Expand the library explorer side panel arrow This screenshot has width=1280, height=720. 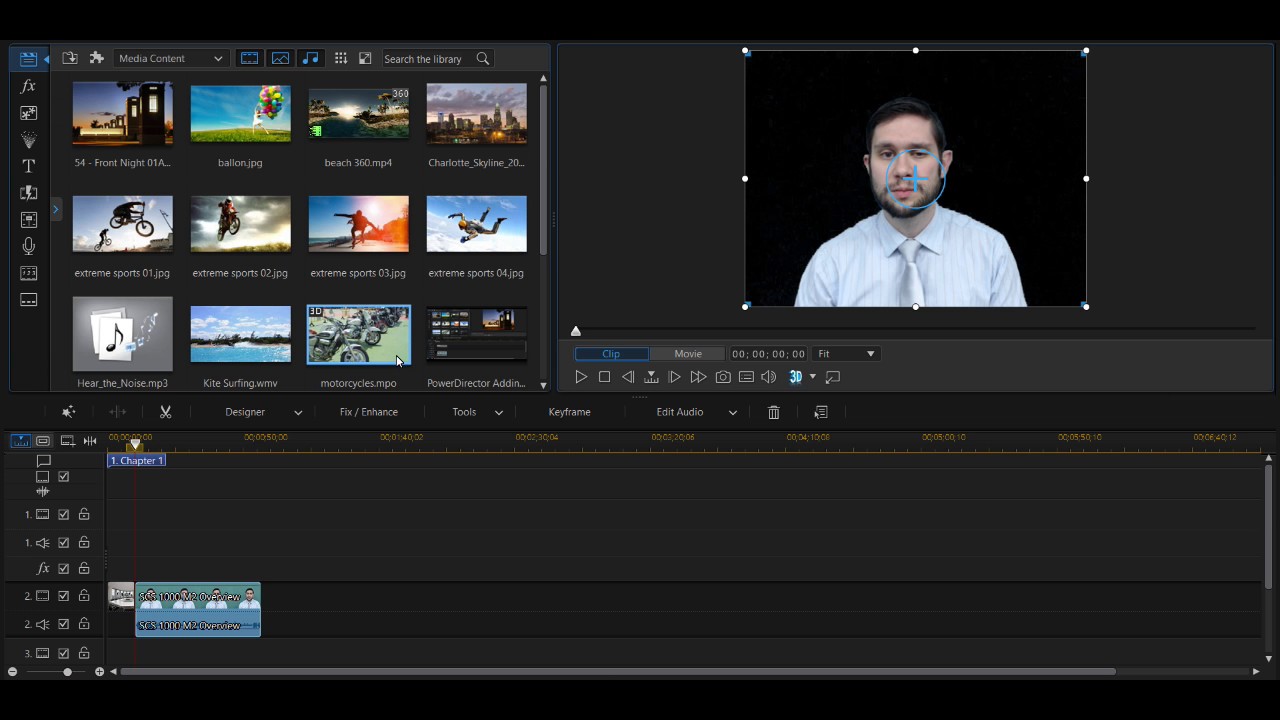[56, 209]
